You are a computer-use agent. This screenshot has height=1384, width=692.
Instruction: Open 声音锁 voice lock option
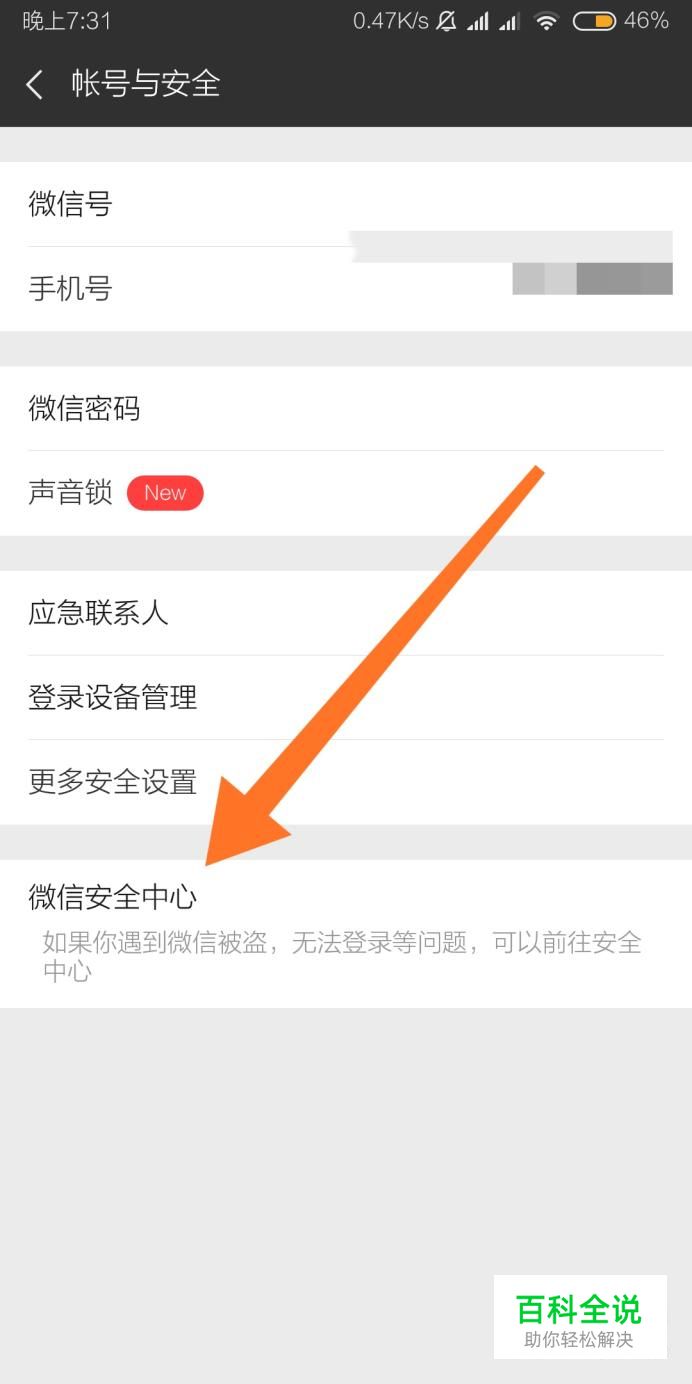[346, 493]
